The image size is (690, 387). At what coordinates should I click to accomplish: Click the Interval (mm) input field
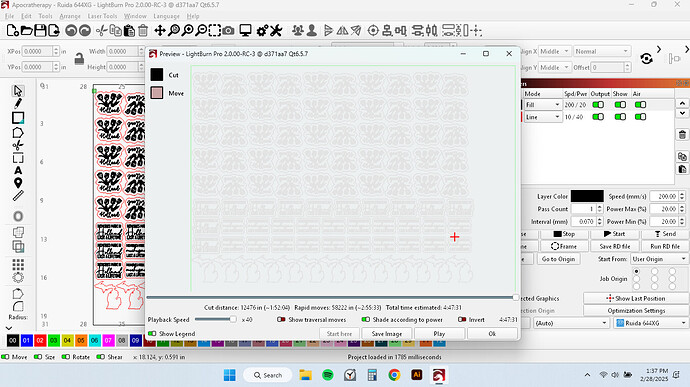point(583,221)
